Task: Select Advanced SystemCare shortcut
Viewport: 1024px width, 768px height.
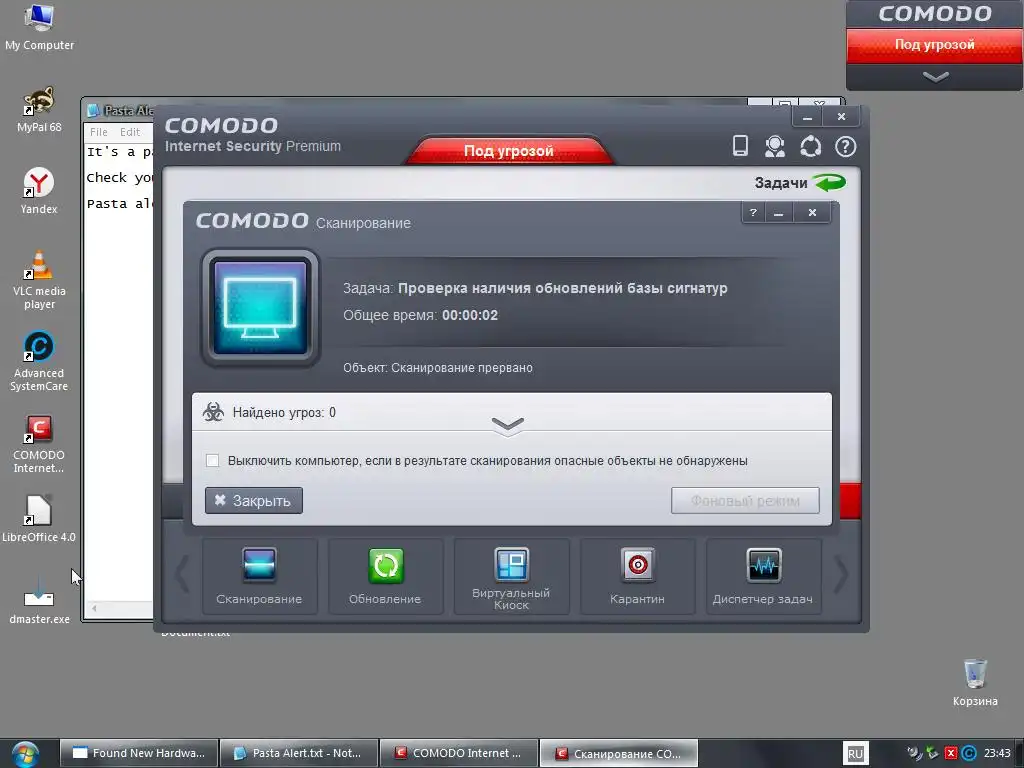Action: tap(39, 362)
